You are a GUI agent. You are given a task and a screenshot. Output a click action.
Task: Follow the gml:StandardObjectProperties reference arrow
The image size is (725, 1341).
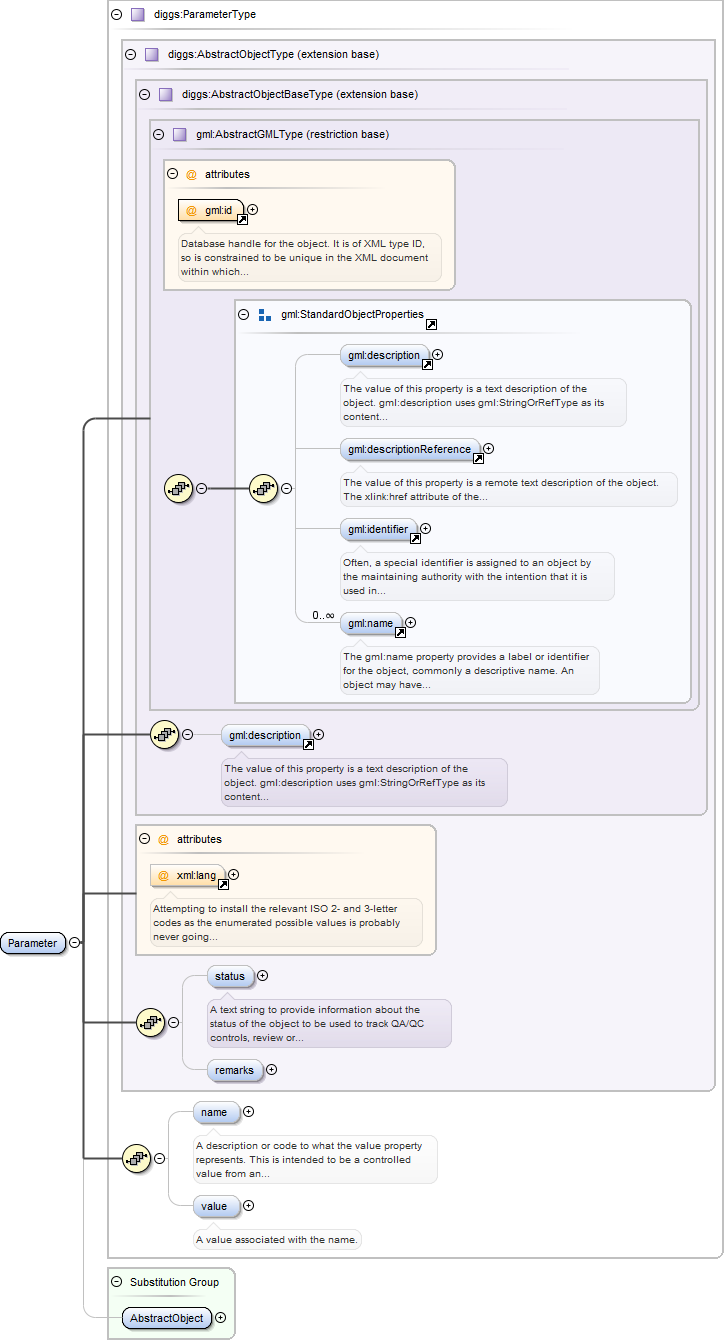pos(431,325)
